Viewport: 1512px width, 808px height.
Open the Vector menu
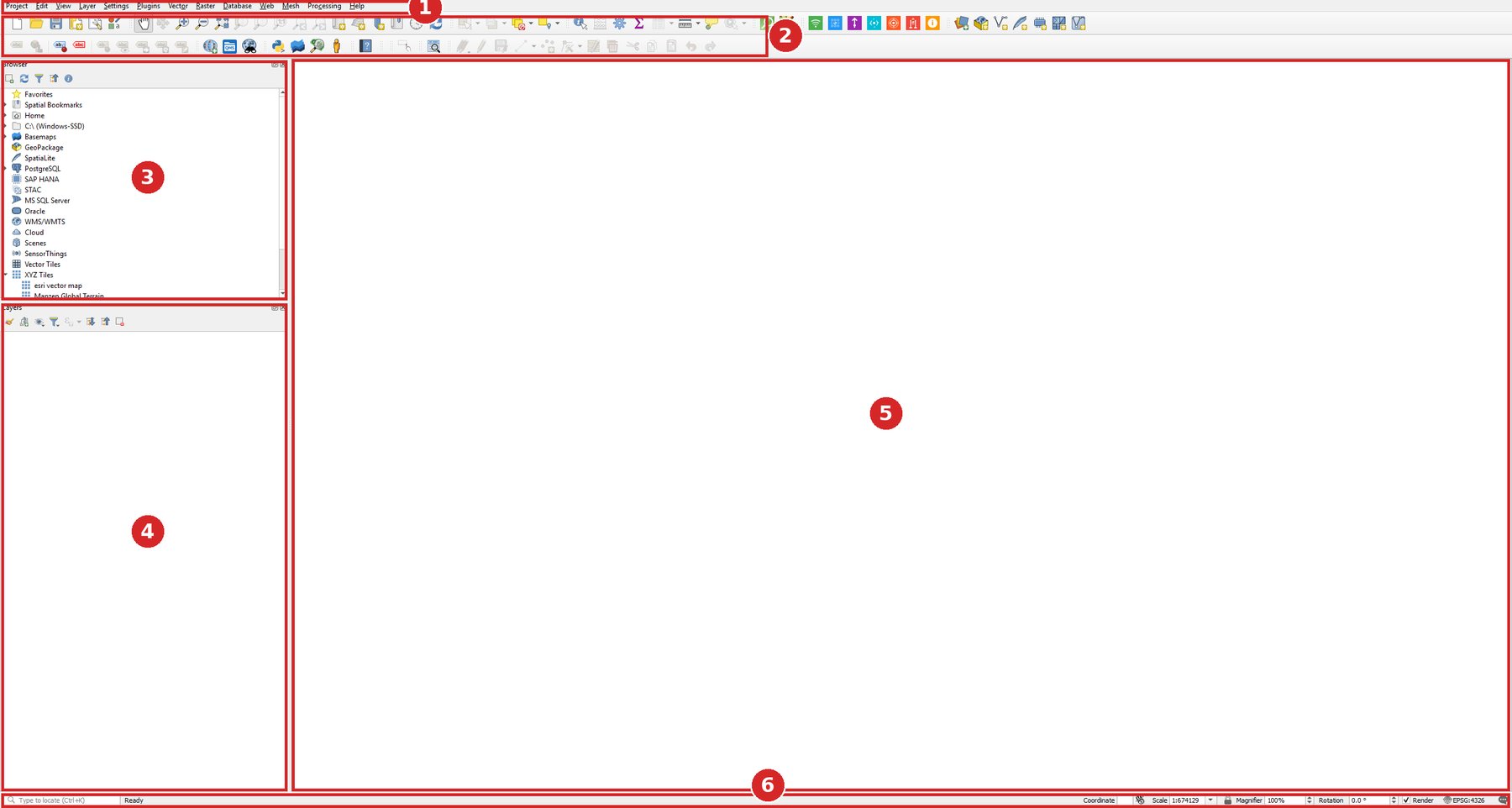pyautogui.click(x=178, y=6)
